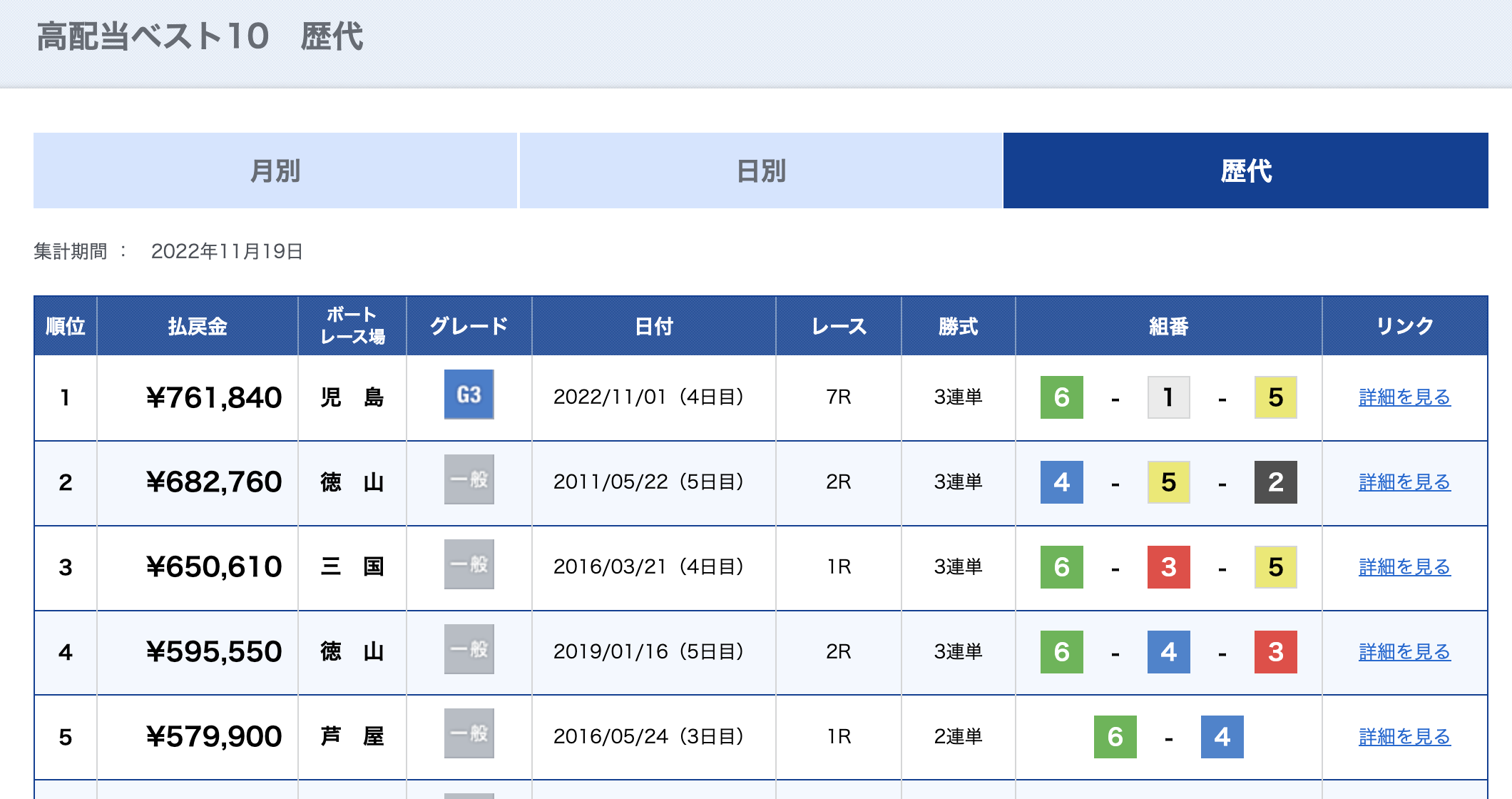
Task: Click venue name 三国
Action: click(x=352, y=567)
